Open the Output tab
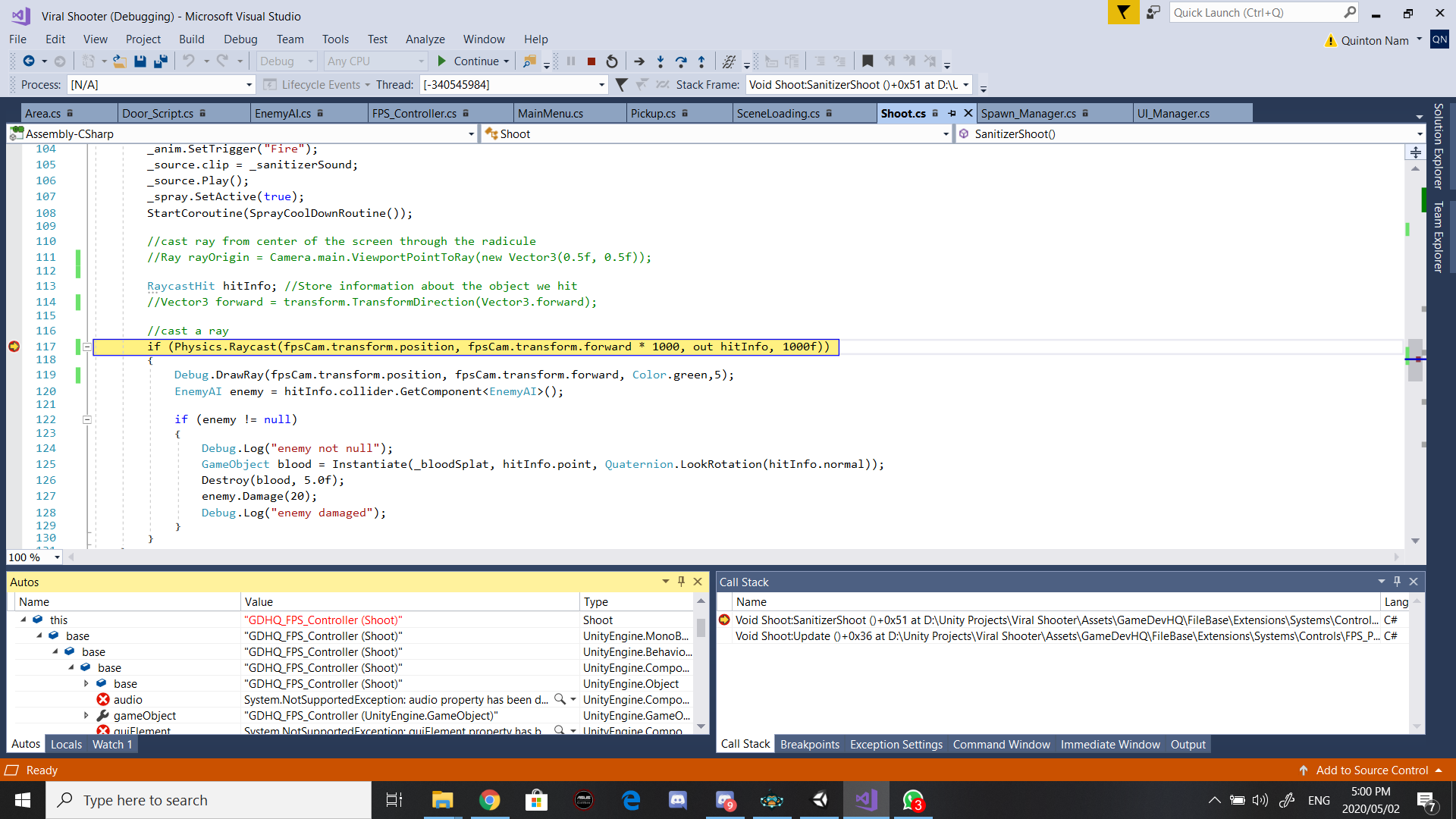Image resolution: width=1456 pixels, height=819 pixels. tap(1188, 745)
